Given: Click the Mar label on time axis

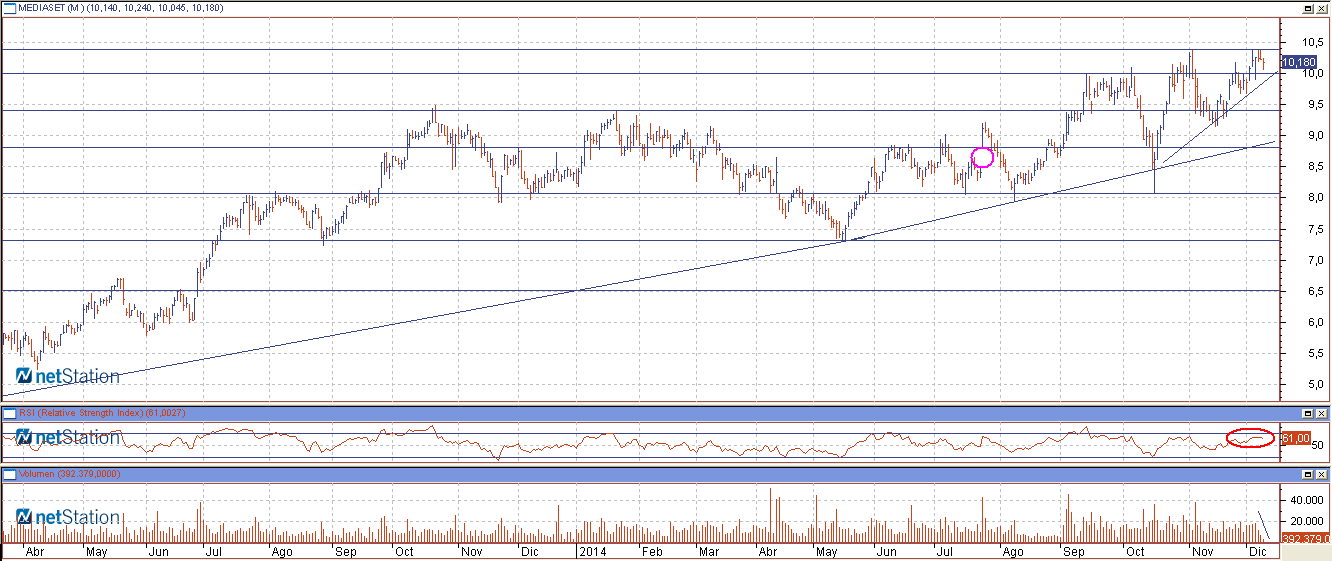Looking at the screenshot, I should point(709,551).
